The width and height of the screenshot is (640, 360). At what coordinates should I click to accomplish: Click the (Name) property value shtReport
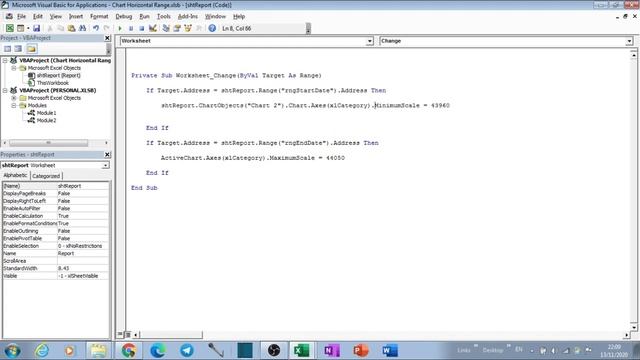[x=83, y=186]
